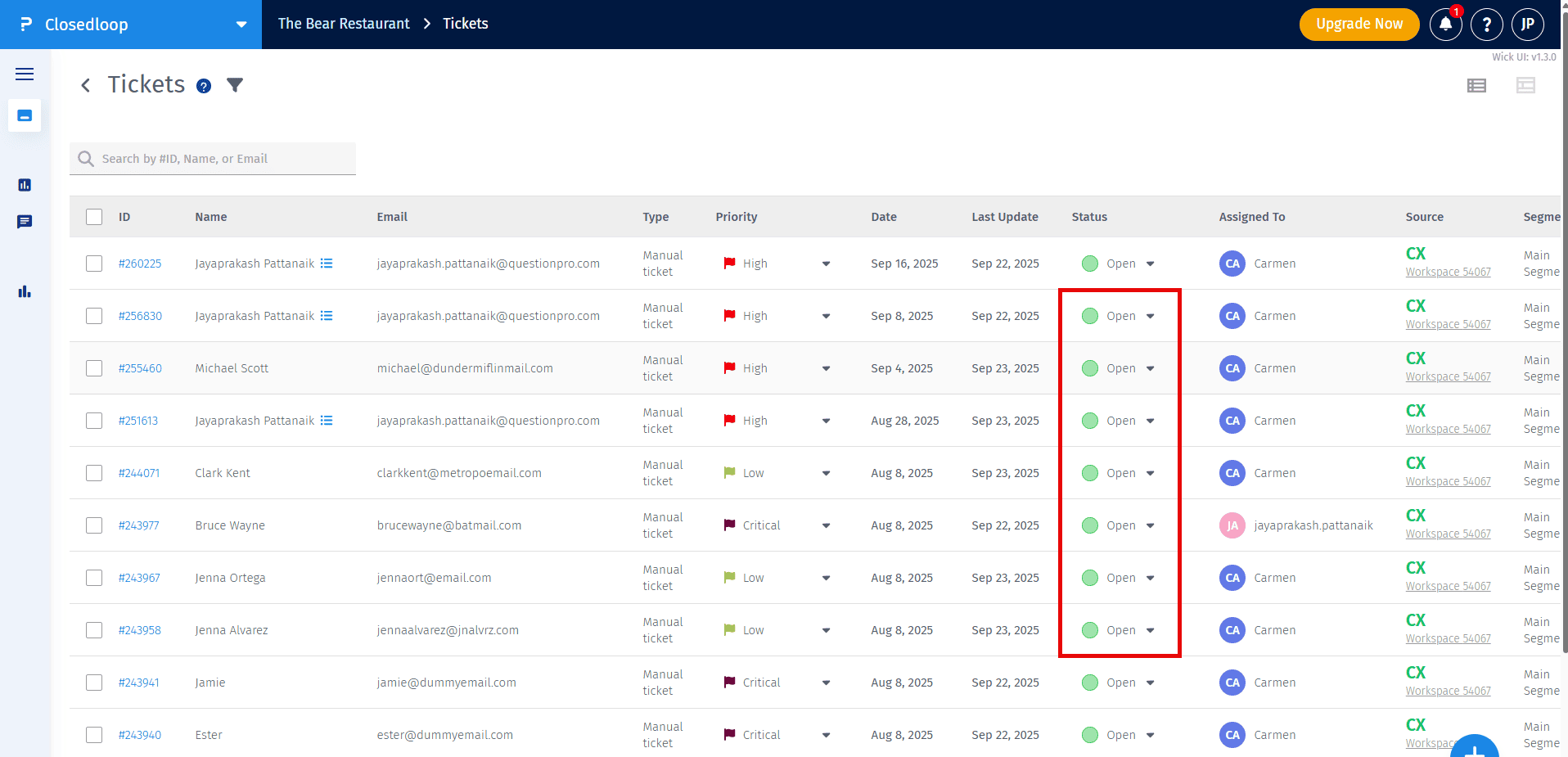
Task: Toggle the select-all checkbox in table header
Action: [94, 217]
